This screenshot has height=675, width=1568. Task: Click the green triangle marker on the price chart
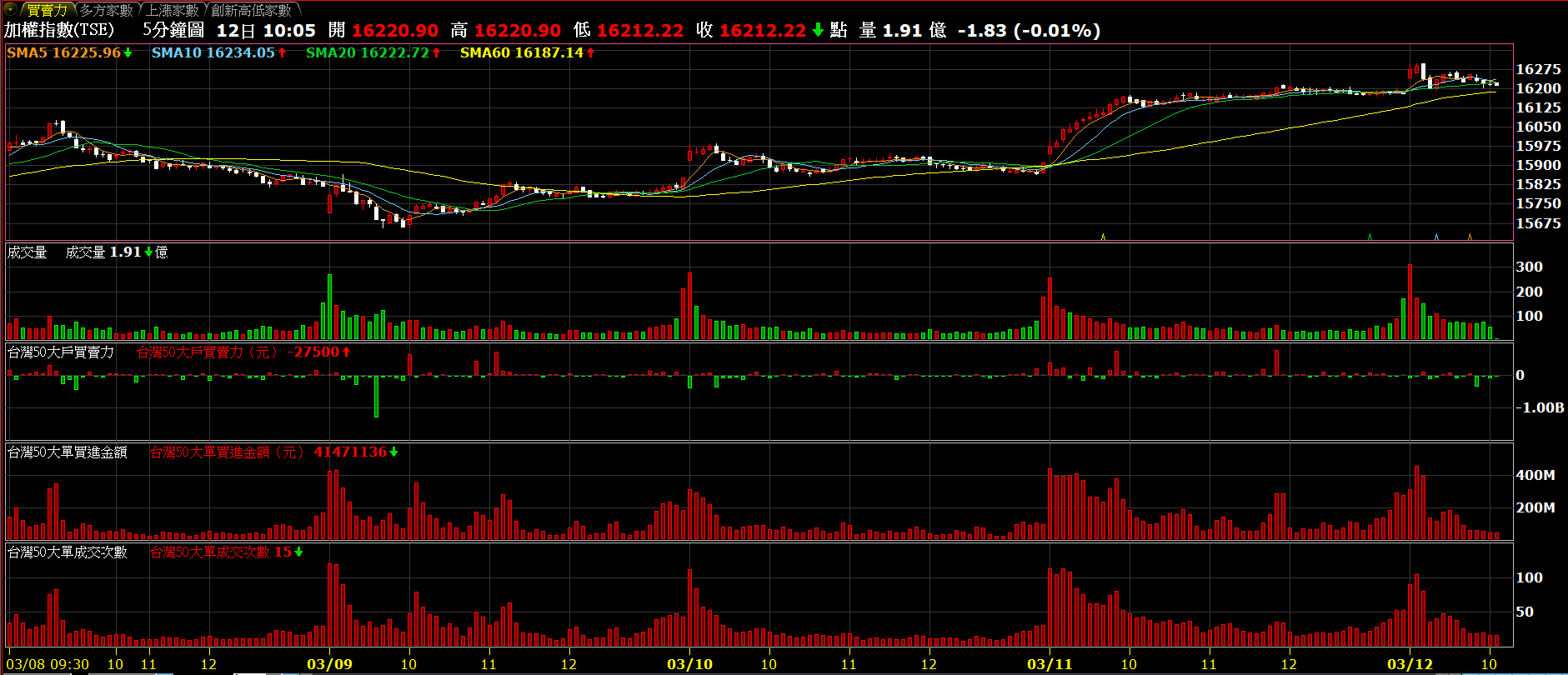tap(1370, 237)
